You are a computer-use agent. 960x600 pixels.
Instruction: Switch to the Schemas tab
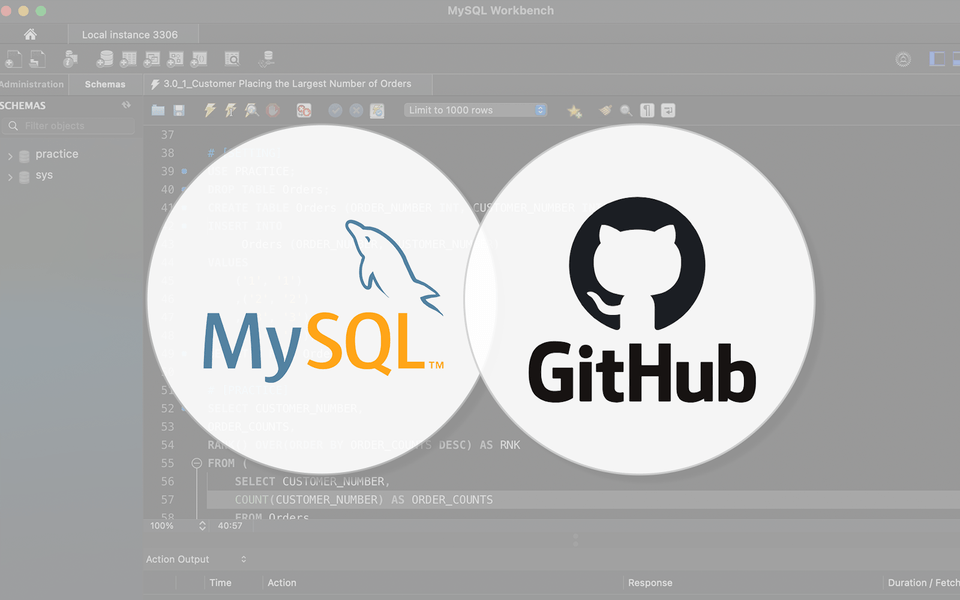pos(105,84)
